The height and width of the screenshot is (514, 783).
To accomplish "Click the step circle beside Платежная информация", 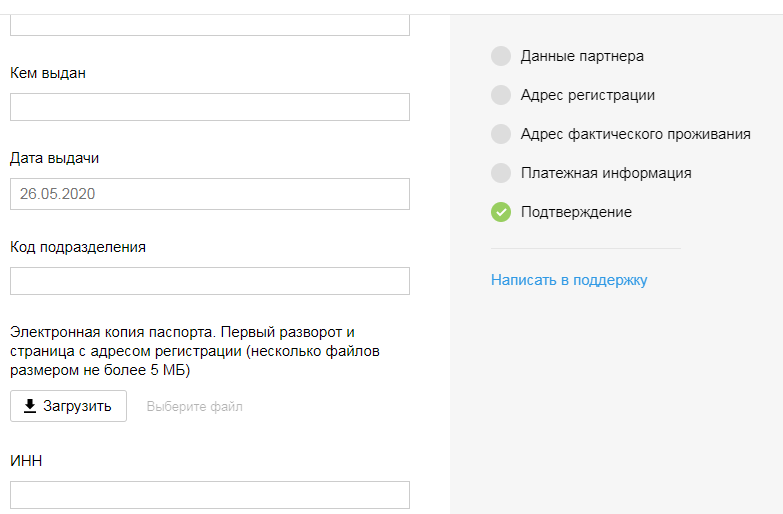I will (x=501, y=173).
